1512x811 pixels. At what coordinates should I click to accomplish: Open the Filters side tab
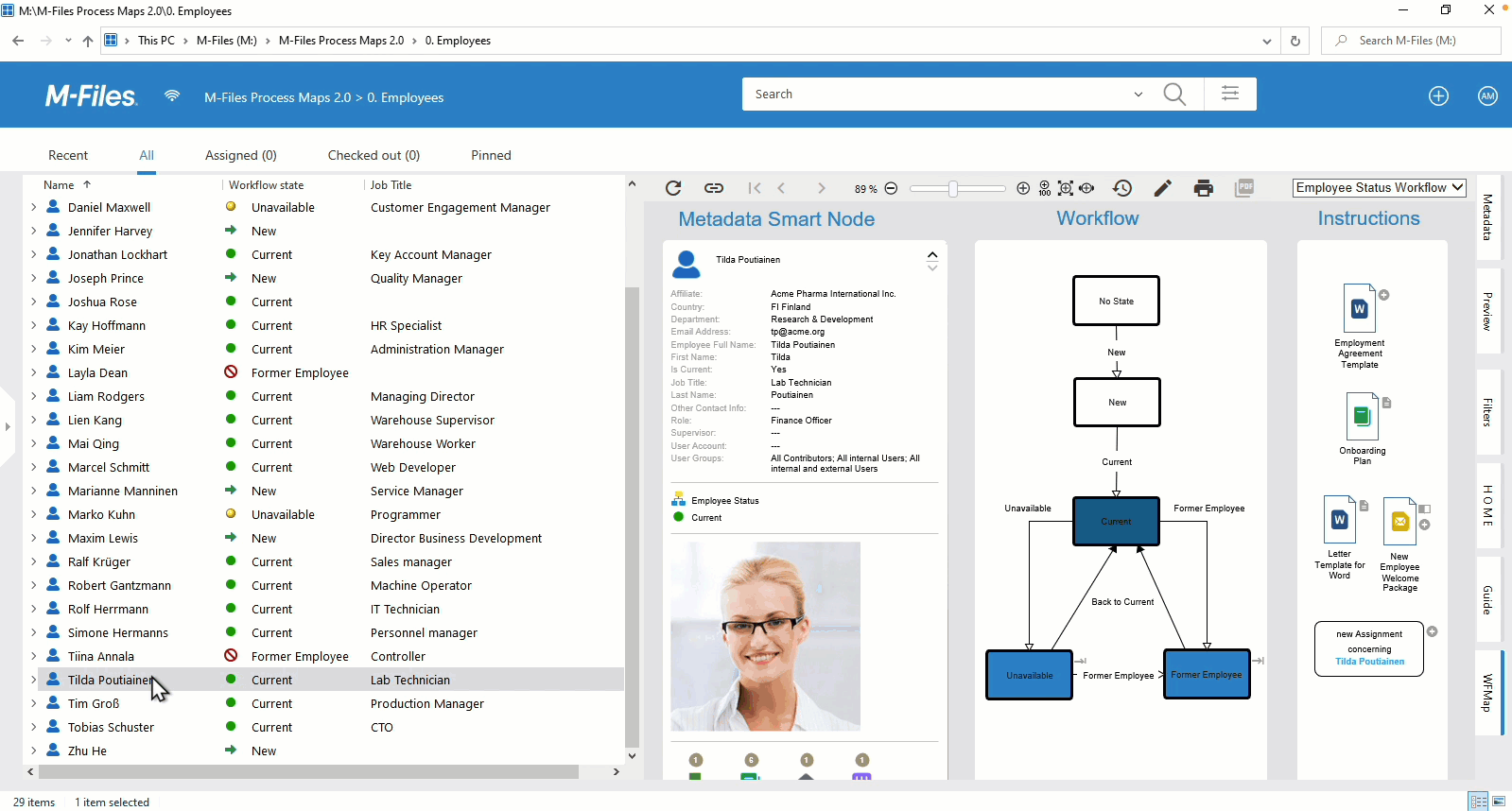tap(1487, 412)
